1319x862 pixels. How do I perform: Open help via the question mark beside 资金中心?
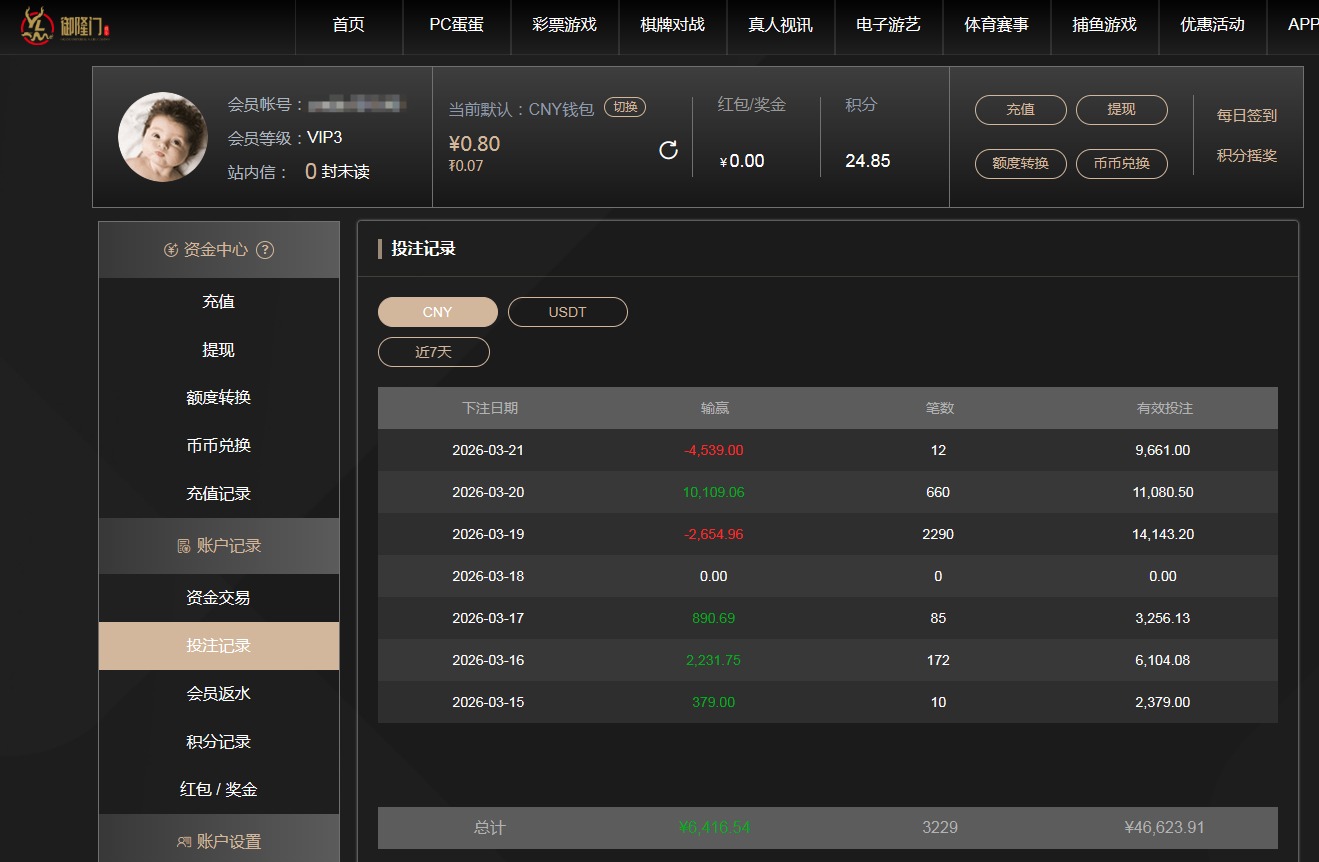click(x=264, y=250)
